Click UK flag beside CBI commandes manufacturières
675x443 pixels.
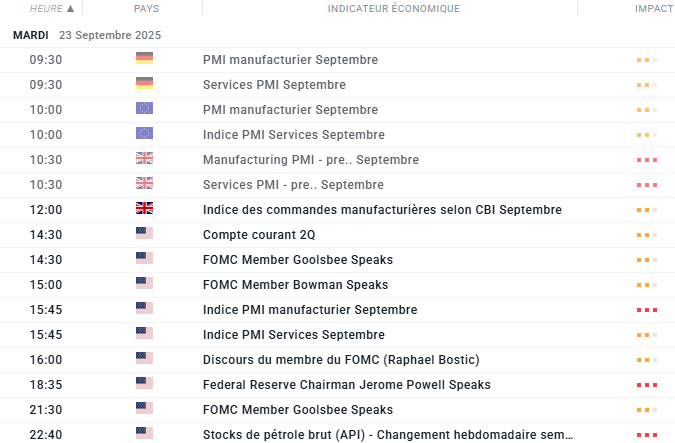(x=144, y=209)
